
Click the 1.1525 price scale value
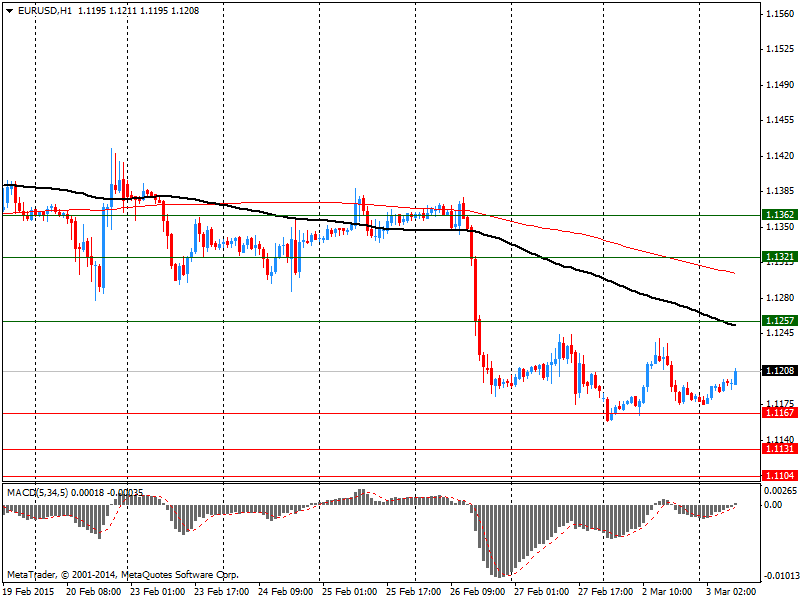click(x=781, y=49)
